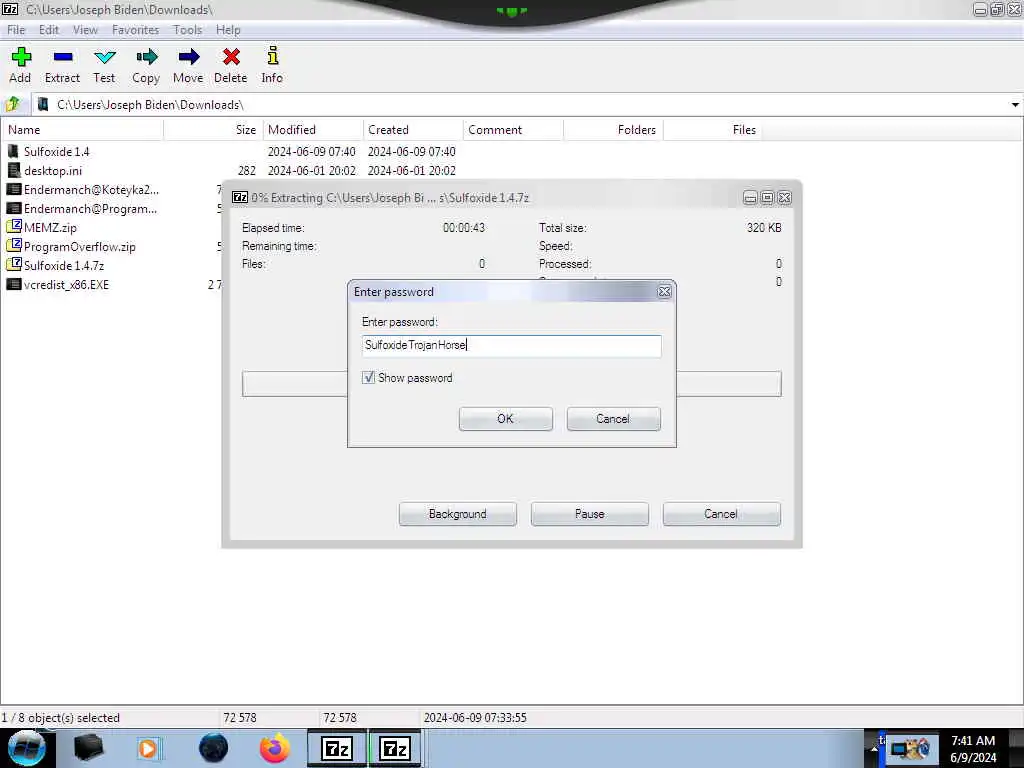The image size is (1024, 768).
Task: Click the status bar date 2024-06-09 07:33:55
Action: click(x=475, y=718)
